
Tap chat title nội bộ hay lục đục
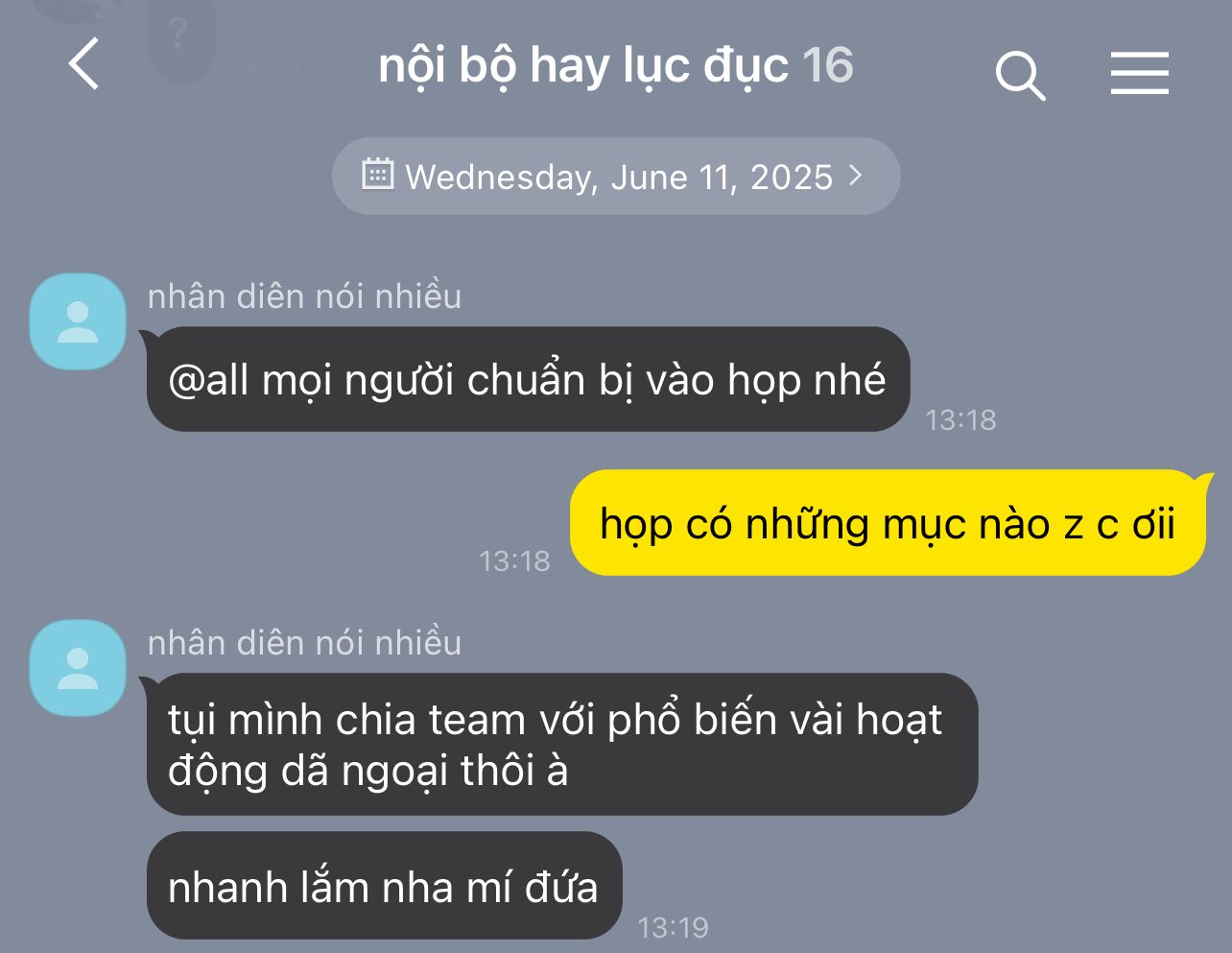[x=582, y=65]
